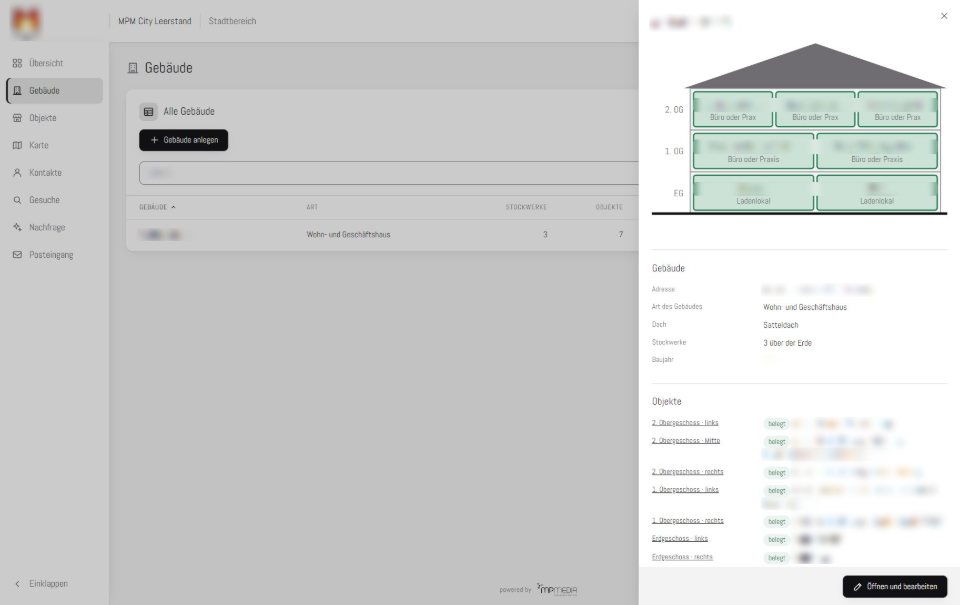
Task: Click the Alle Gebäude table icon
Action: coord(148,111)
